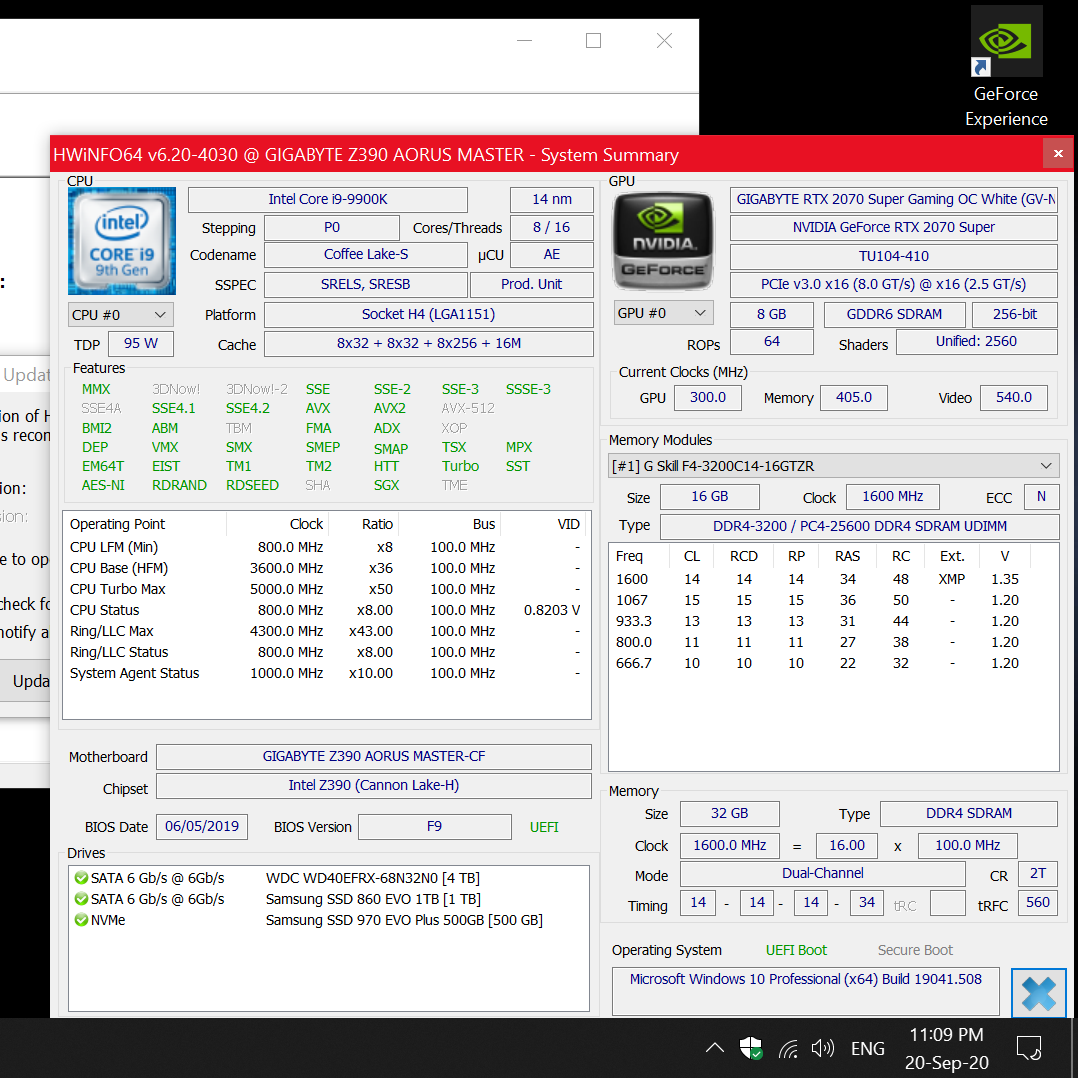Screen dimensions: 1078x1078
Task: Click the GIGABYTE RTX 2070 Super Gaming OC White field
Action: click(x=893, y=199)
